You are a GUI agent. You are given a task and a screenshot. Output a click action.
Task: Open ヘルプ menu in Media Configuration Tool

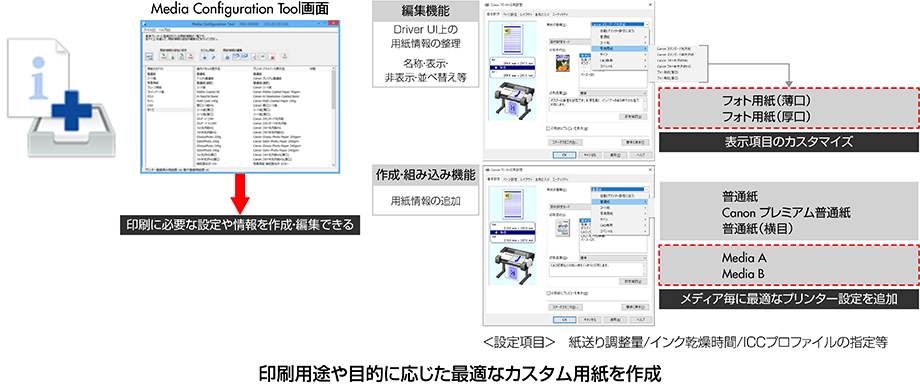coord(164,30)
